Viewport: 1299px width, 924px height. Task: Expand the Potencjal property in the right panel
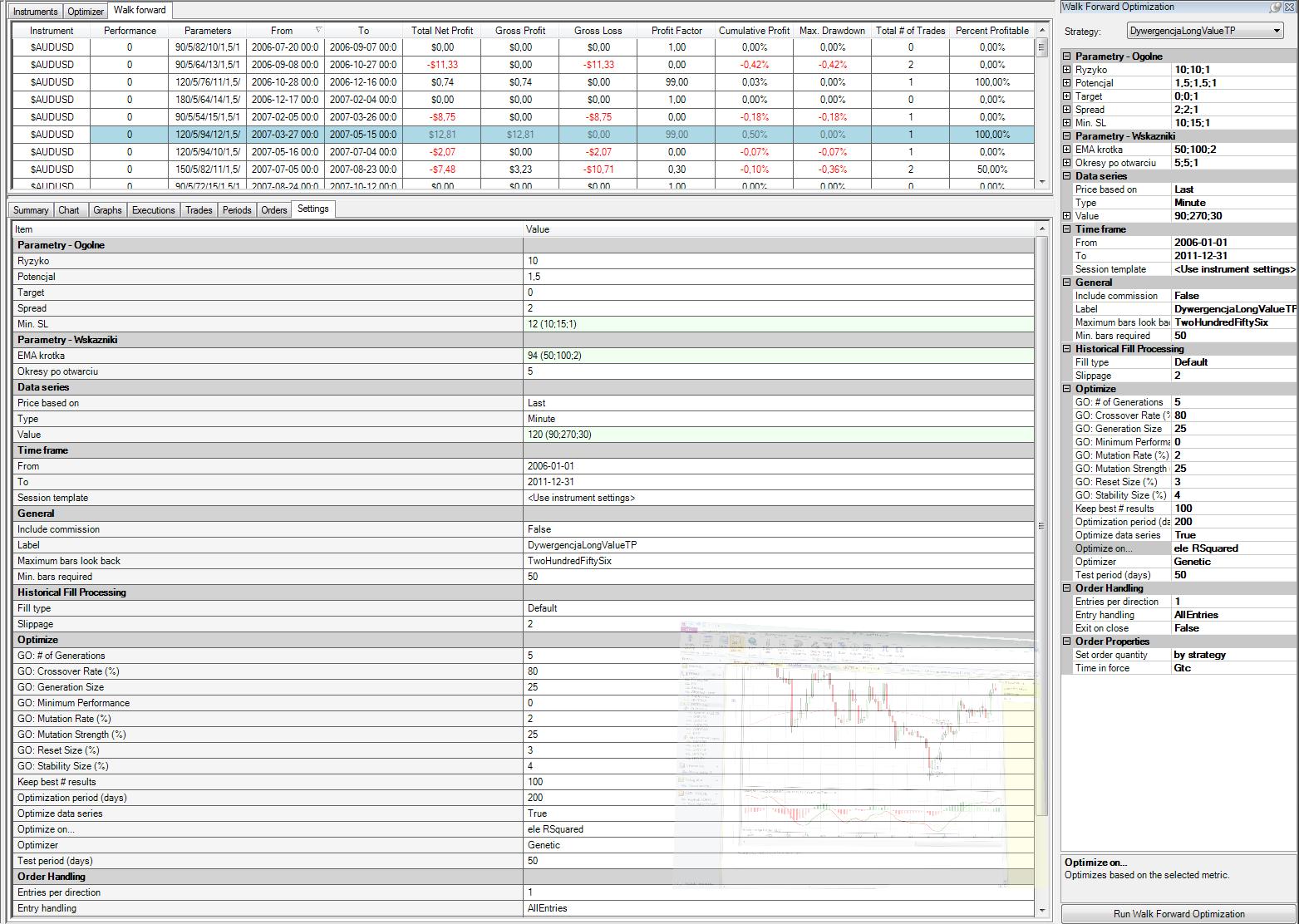coord(1067,83)
